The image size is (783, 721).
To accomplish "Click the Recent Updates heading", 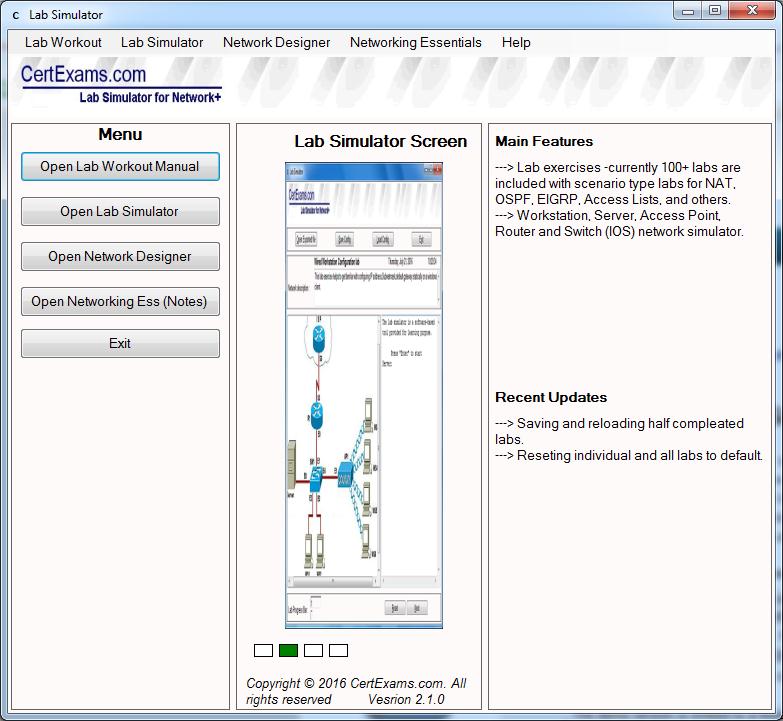I will (x=551, y=397).
